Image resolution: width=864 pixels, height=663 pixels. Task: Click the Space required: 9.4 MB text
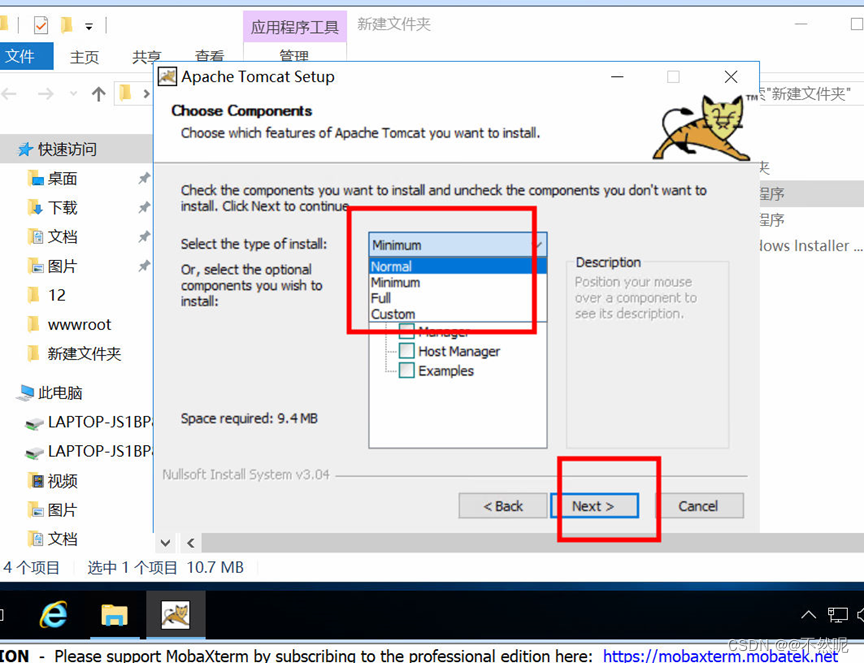[x=249, y=418]
